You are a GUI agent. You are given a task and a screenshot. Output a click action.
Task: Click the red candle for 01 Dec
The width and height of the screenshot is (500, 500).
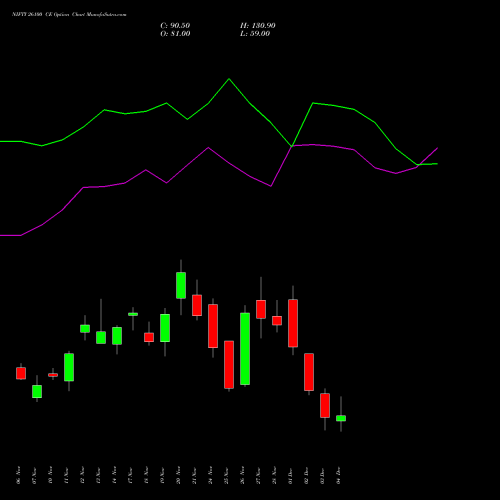pyautogui.click(x=293, y=323)
